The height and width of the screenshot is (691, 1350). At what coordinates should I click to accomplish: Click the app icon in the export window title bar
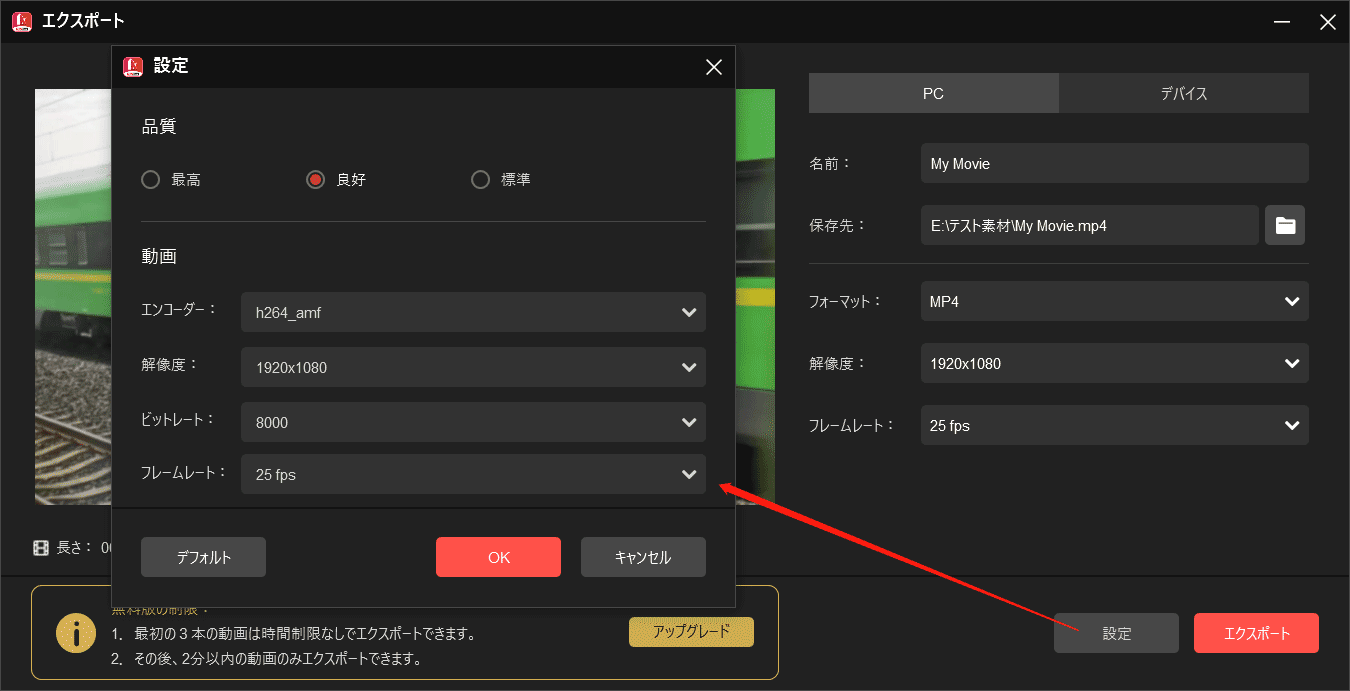pos(21,20)
